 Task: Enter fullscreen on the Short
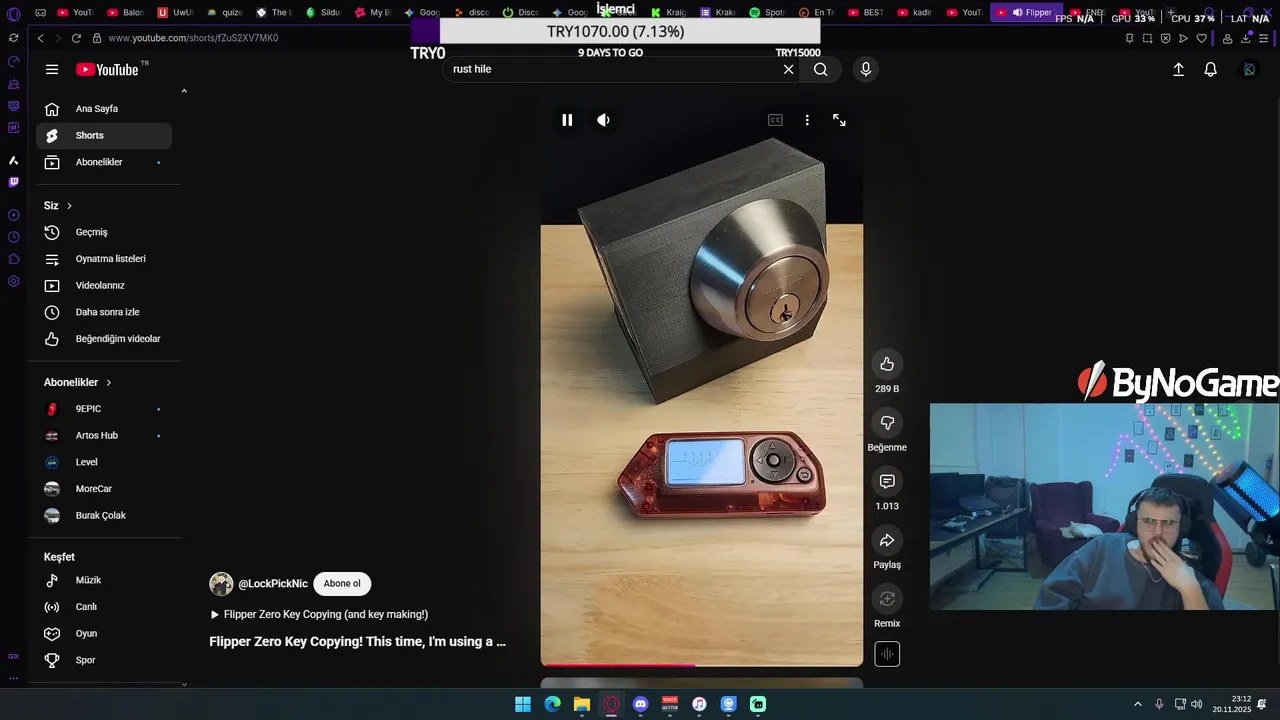click(x=839, y=120)
